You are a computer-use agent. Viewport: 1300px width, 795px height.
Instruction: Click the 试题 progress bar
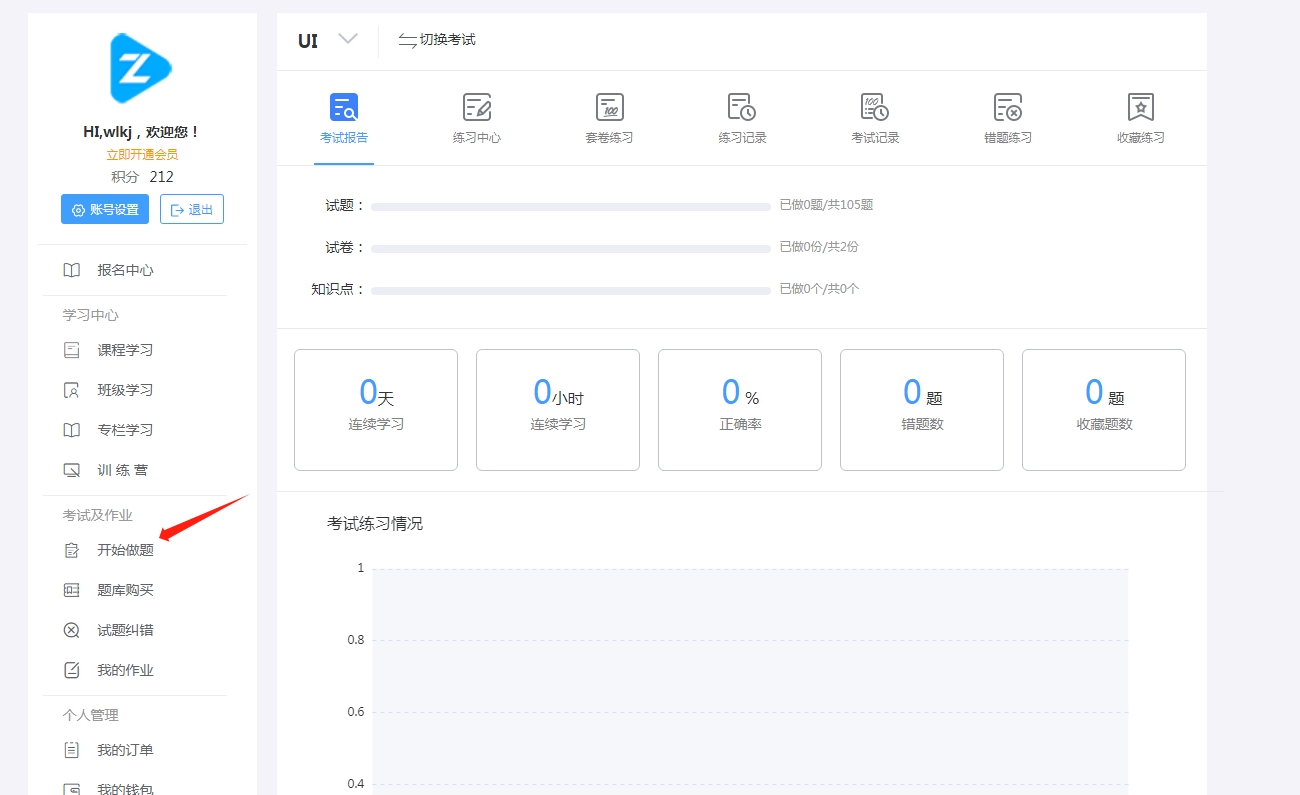coord(571,206)
